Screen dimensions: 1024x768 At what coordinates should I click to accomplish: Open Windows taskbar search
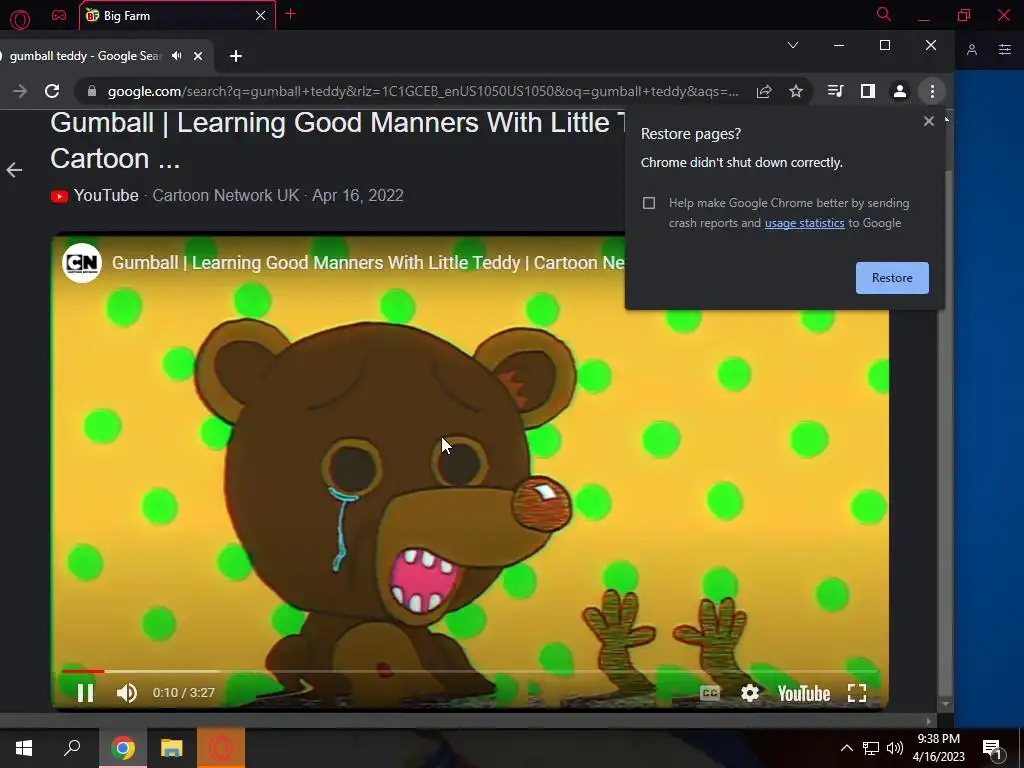point(72,747)
